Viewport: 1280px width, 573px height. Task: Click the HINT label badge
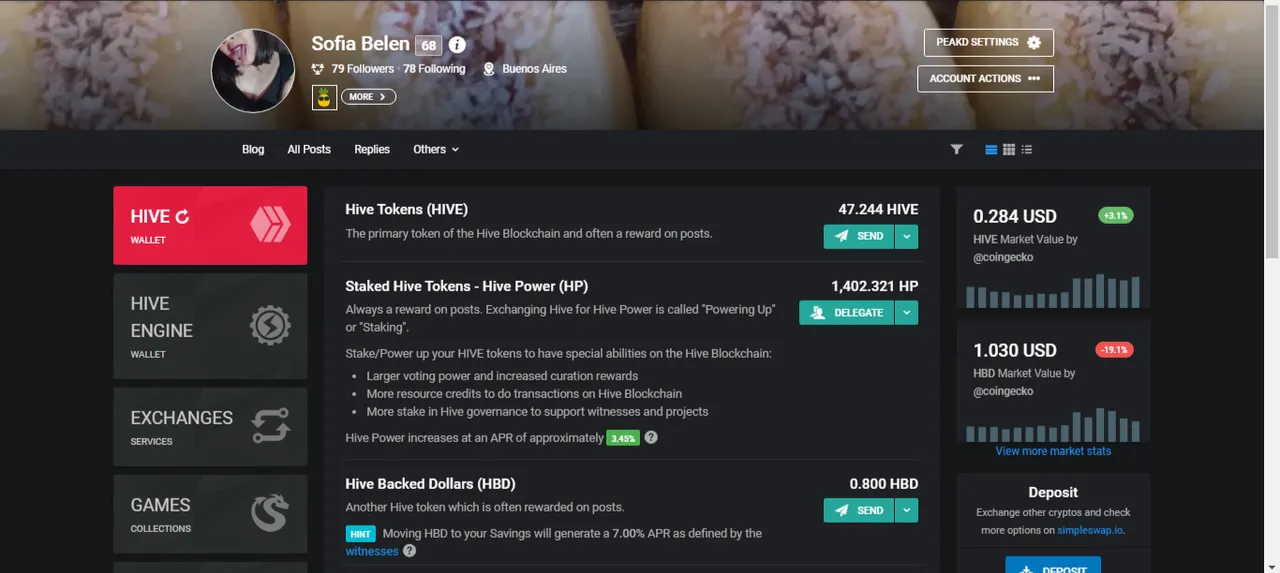(360, 534)
